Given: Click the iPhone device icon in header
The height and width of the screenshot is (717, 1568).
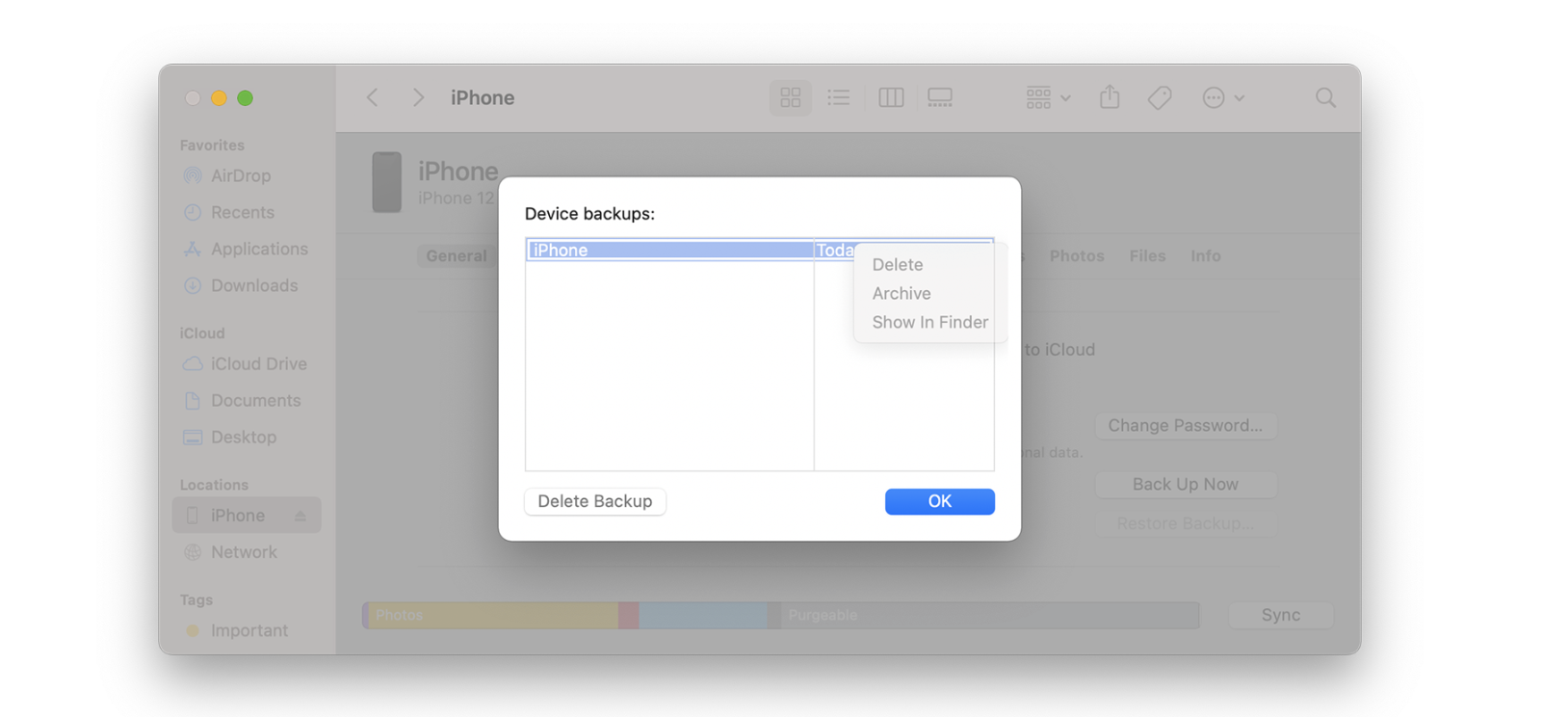Looking at the screenshot, I should [387, 182].
